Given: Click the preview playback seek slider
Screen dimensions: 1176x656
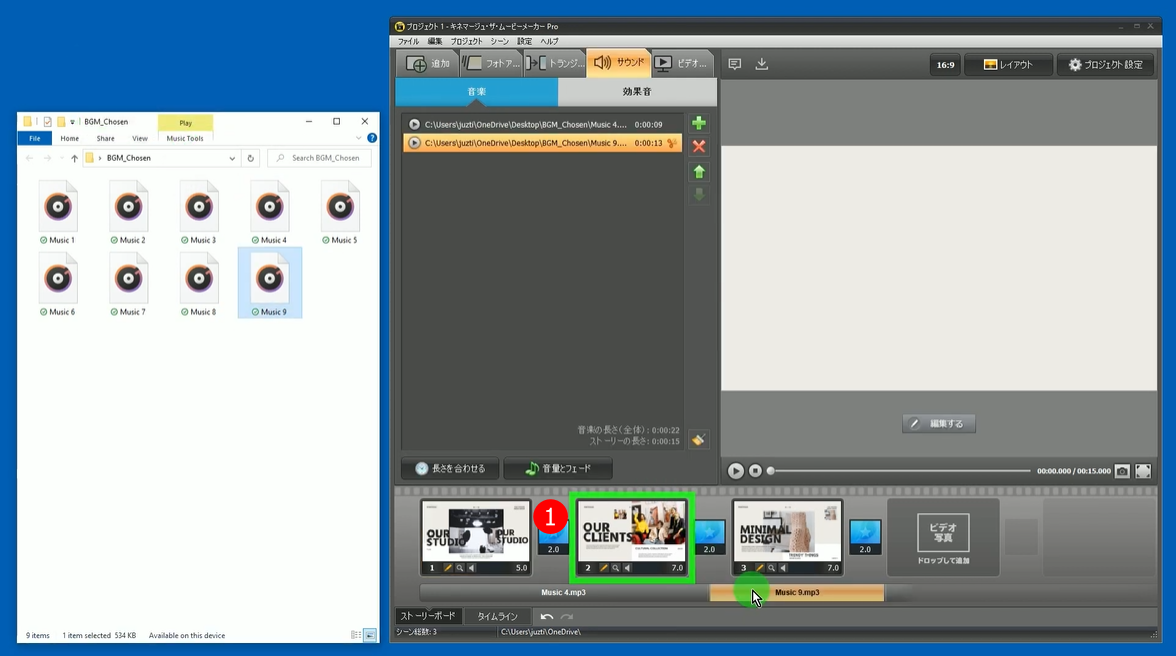Looking at the screenshot, I should [900, 471].
